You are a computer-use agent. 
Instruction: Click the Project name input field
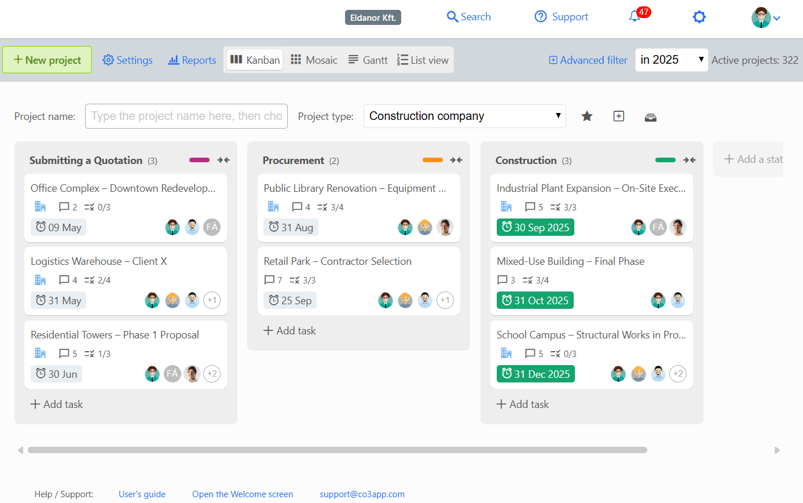point(186,116)
